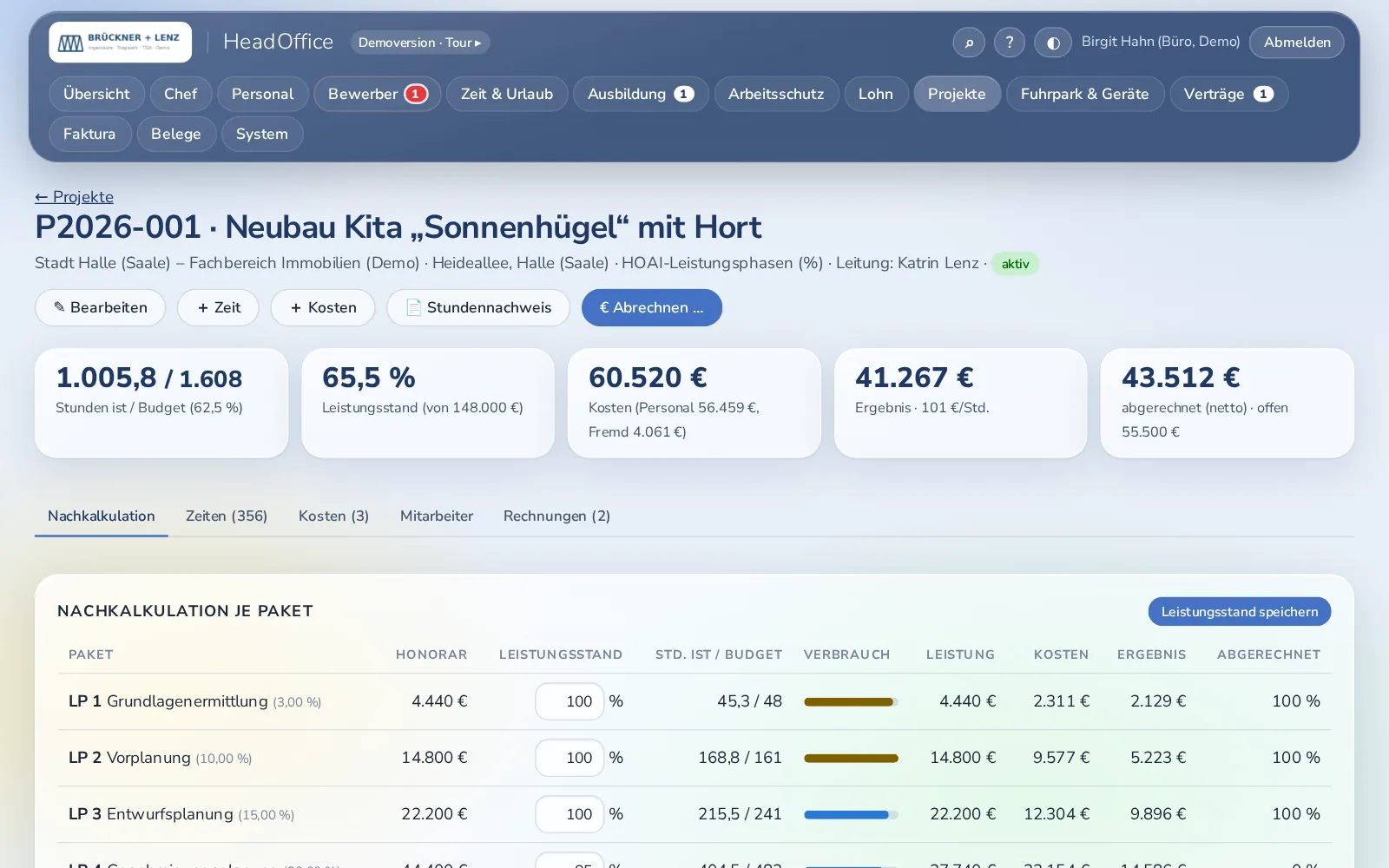Switch to the Zeiten (356) tab

pos(227,516)
